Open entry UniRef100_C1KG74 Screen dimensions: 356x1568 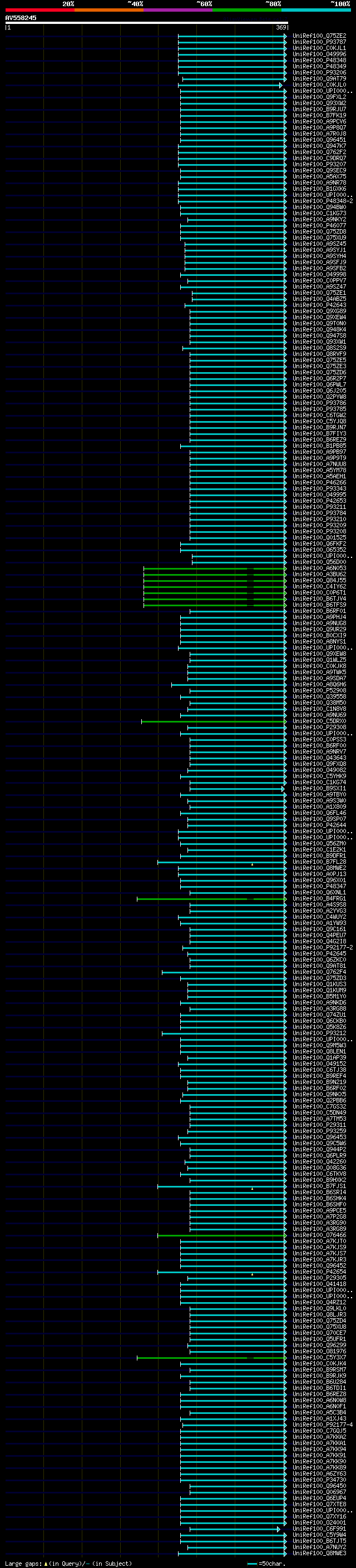tap(319, 782)
